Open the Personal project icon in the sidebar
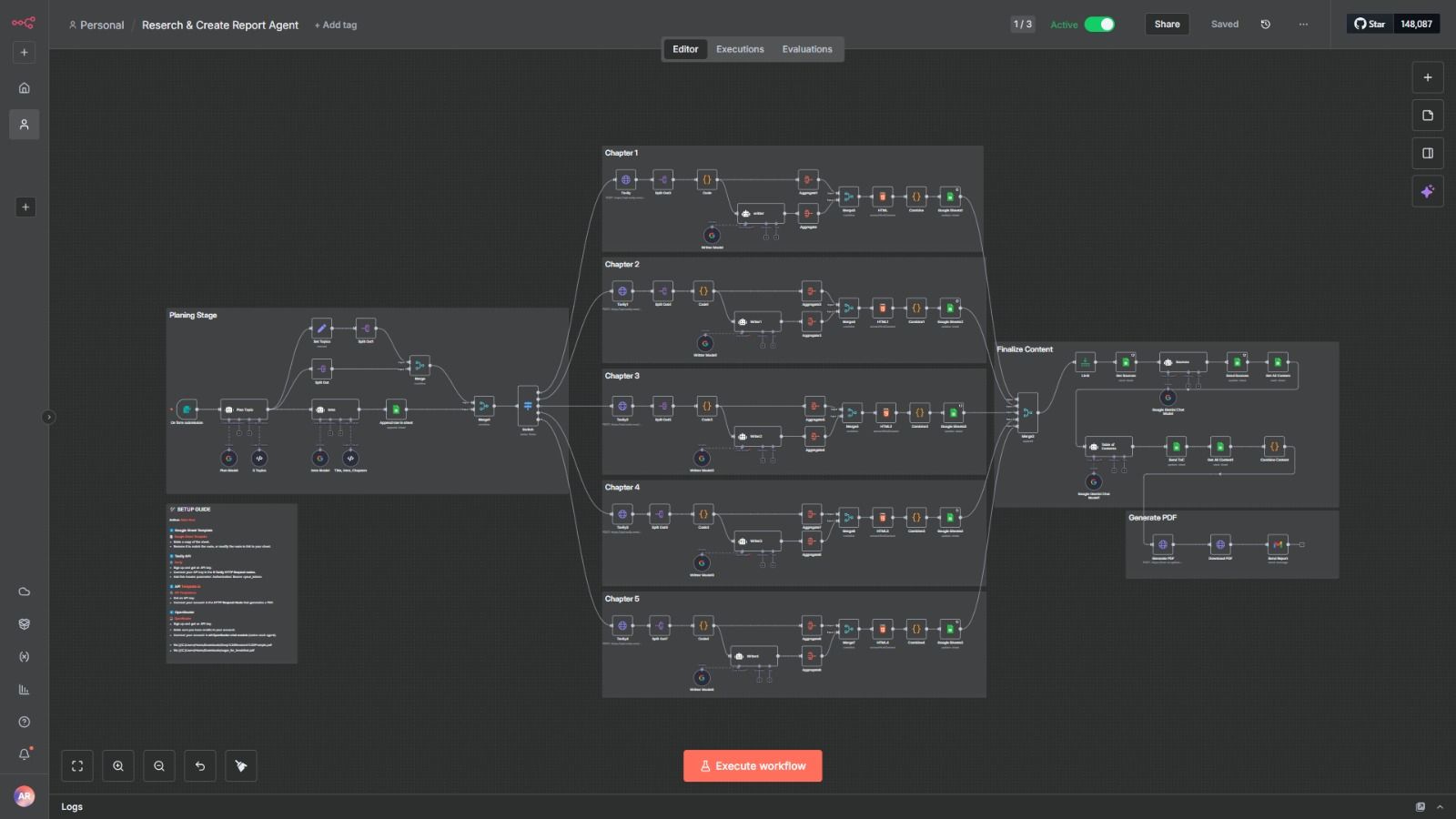1456x819 pixels. 25,125
